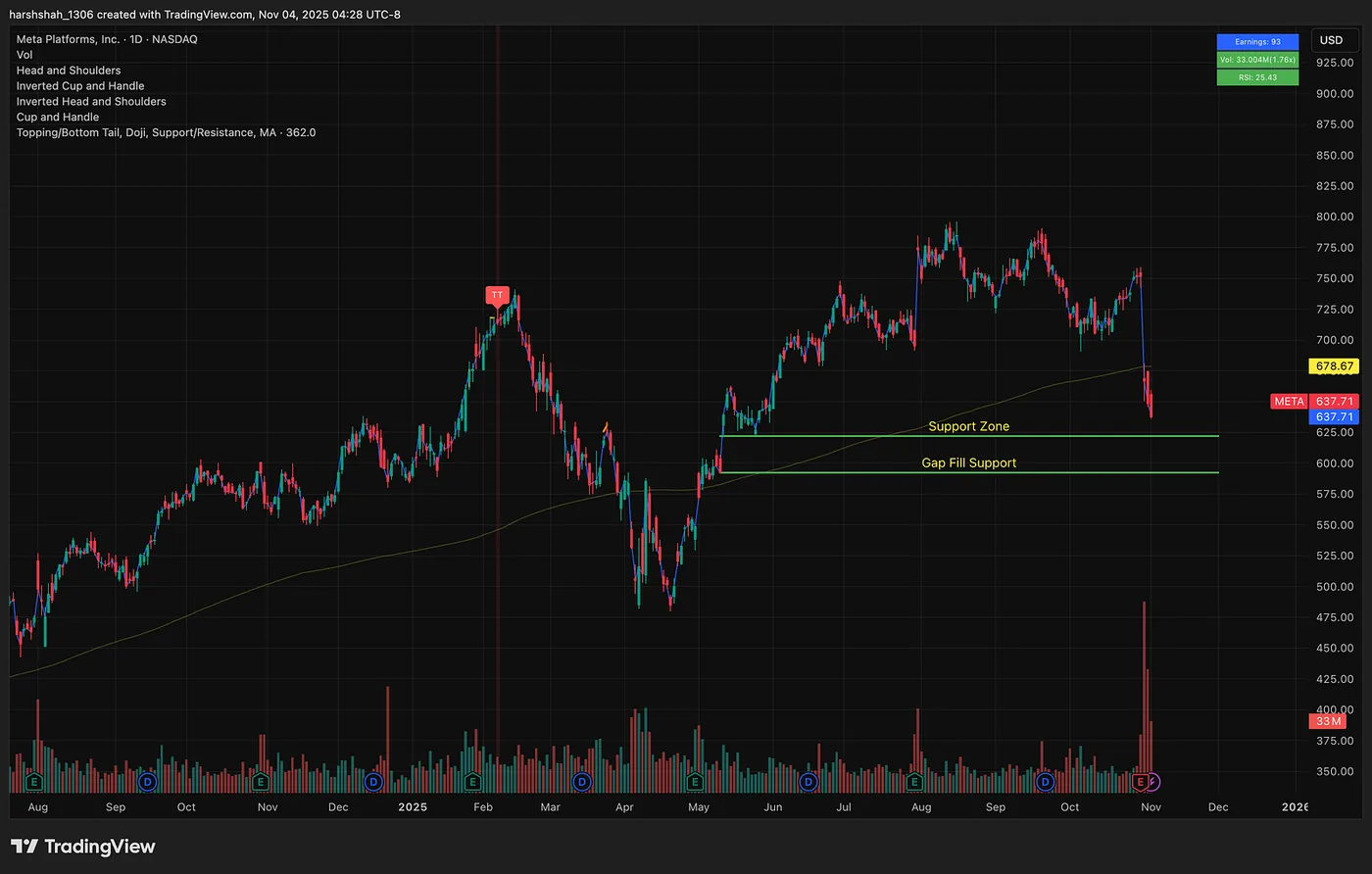Click the June 2025 dividend D marker
The image size is (1372, 874).
click(808, 782)
